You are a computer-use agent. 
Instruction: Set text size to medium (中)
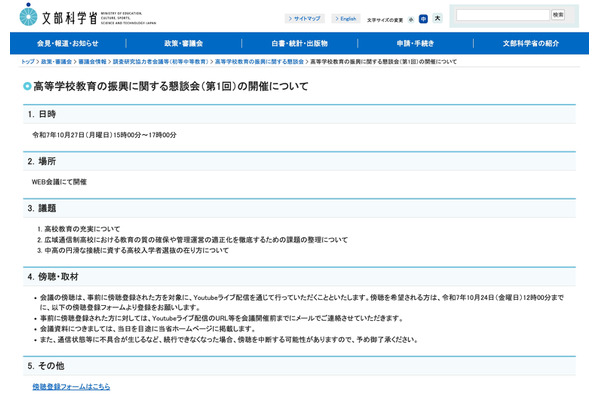(423, 19)
